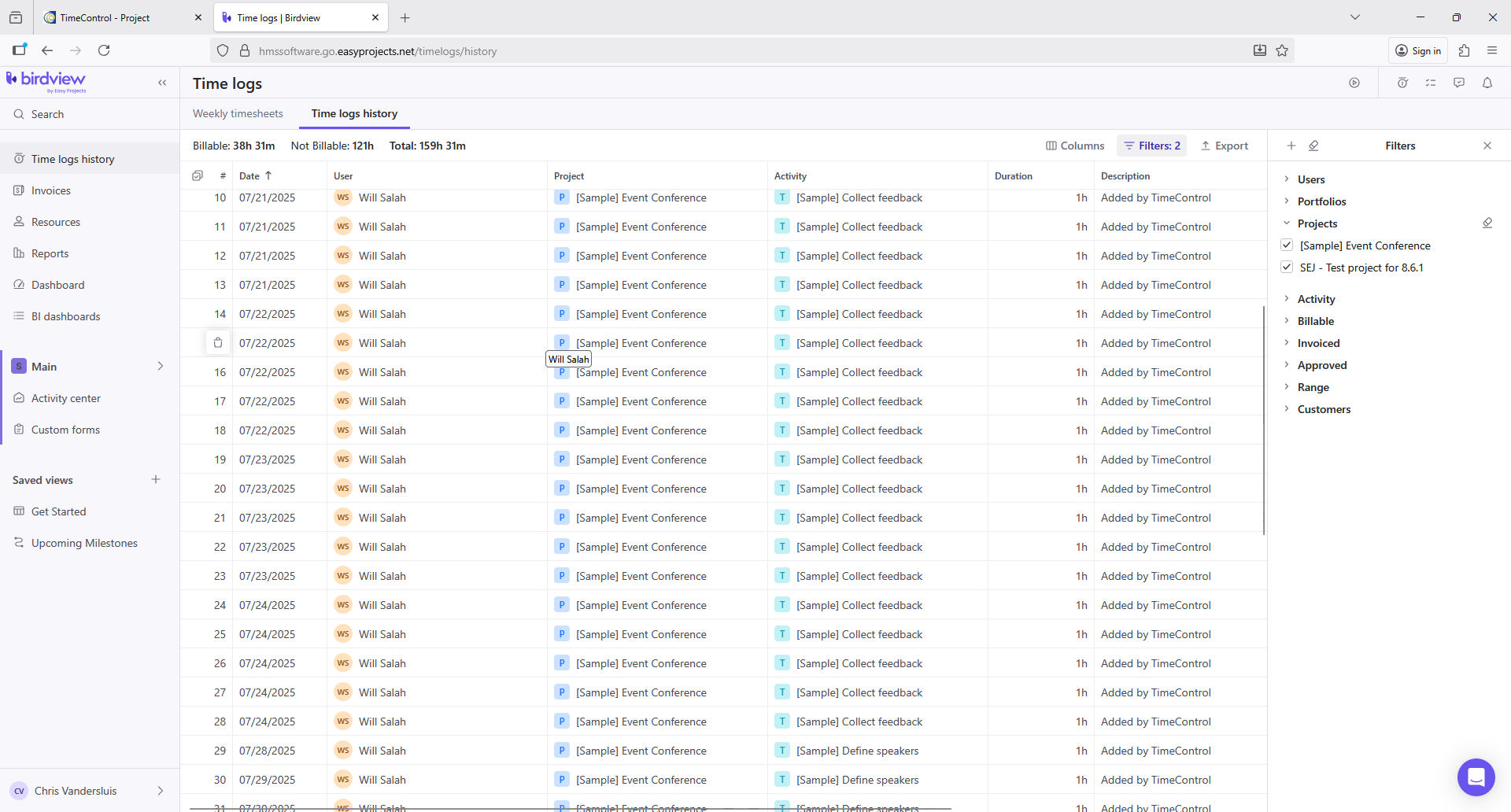
Task: Click the notifications bell icon
Action: tap(1487, 83)
